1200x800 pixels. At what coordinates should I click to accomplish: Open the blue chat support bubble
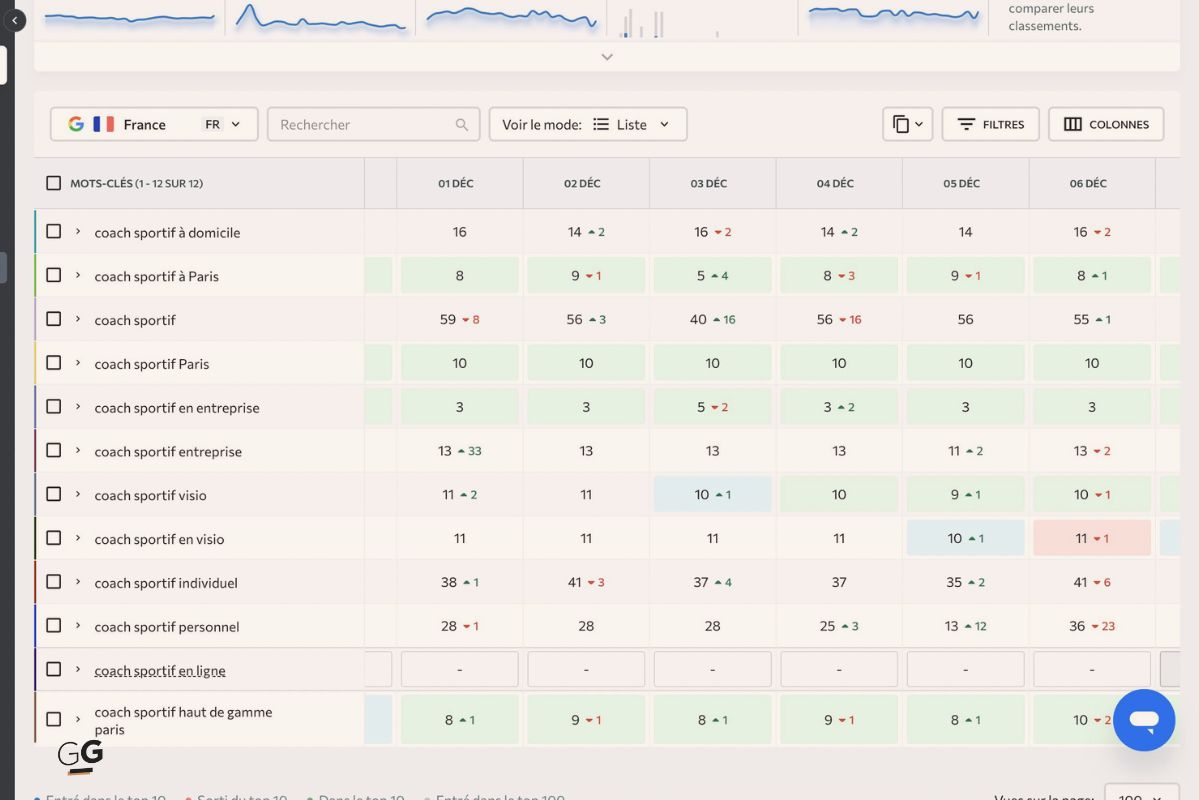(1144, 720)
